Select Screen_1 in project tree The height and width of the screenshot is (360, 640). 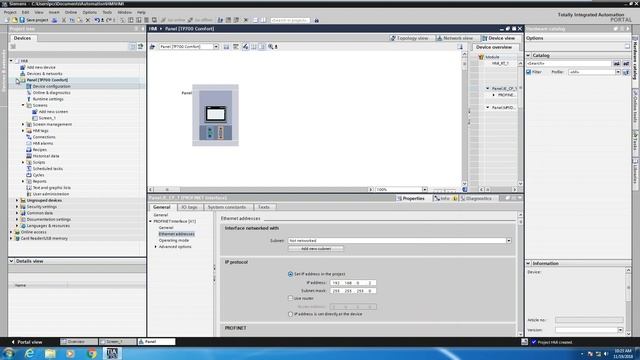pos(47,118)
